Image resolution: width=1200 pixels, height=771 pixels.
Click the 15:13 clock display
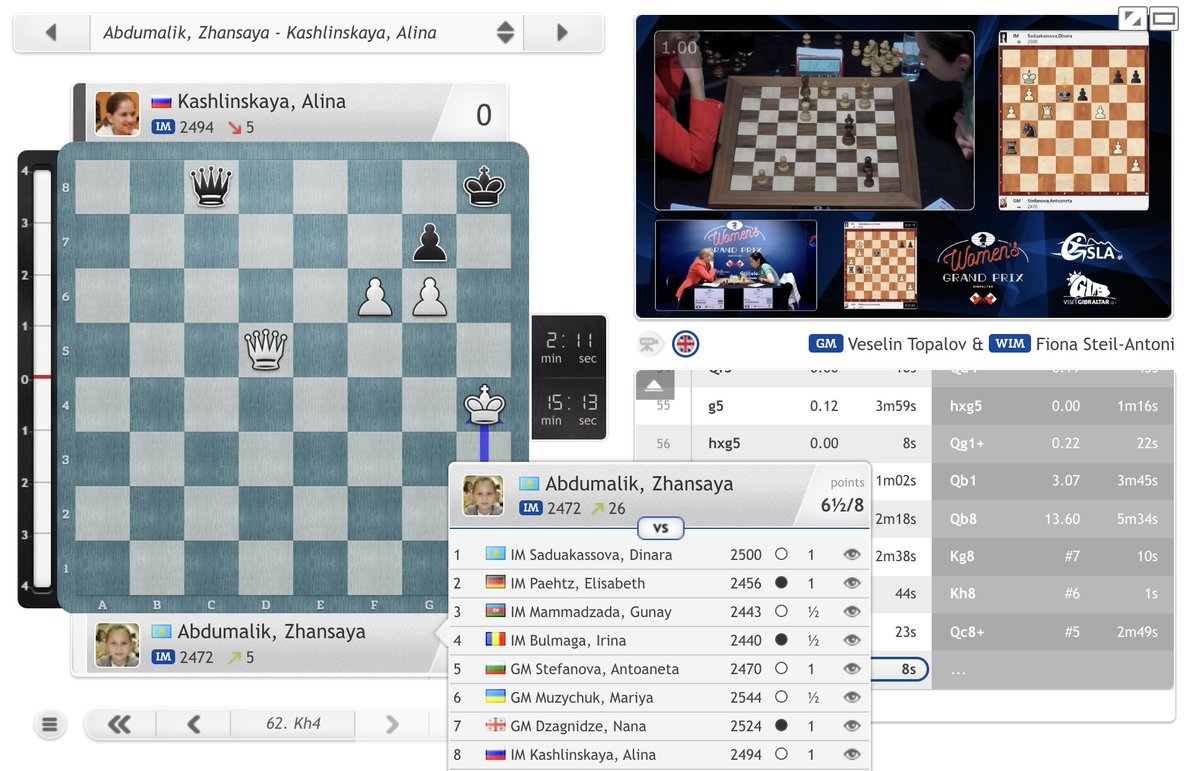point(569,408)
